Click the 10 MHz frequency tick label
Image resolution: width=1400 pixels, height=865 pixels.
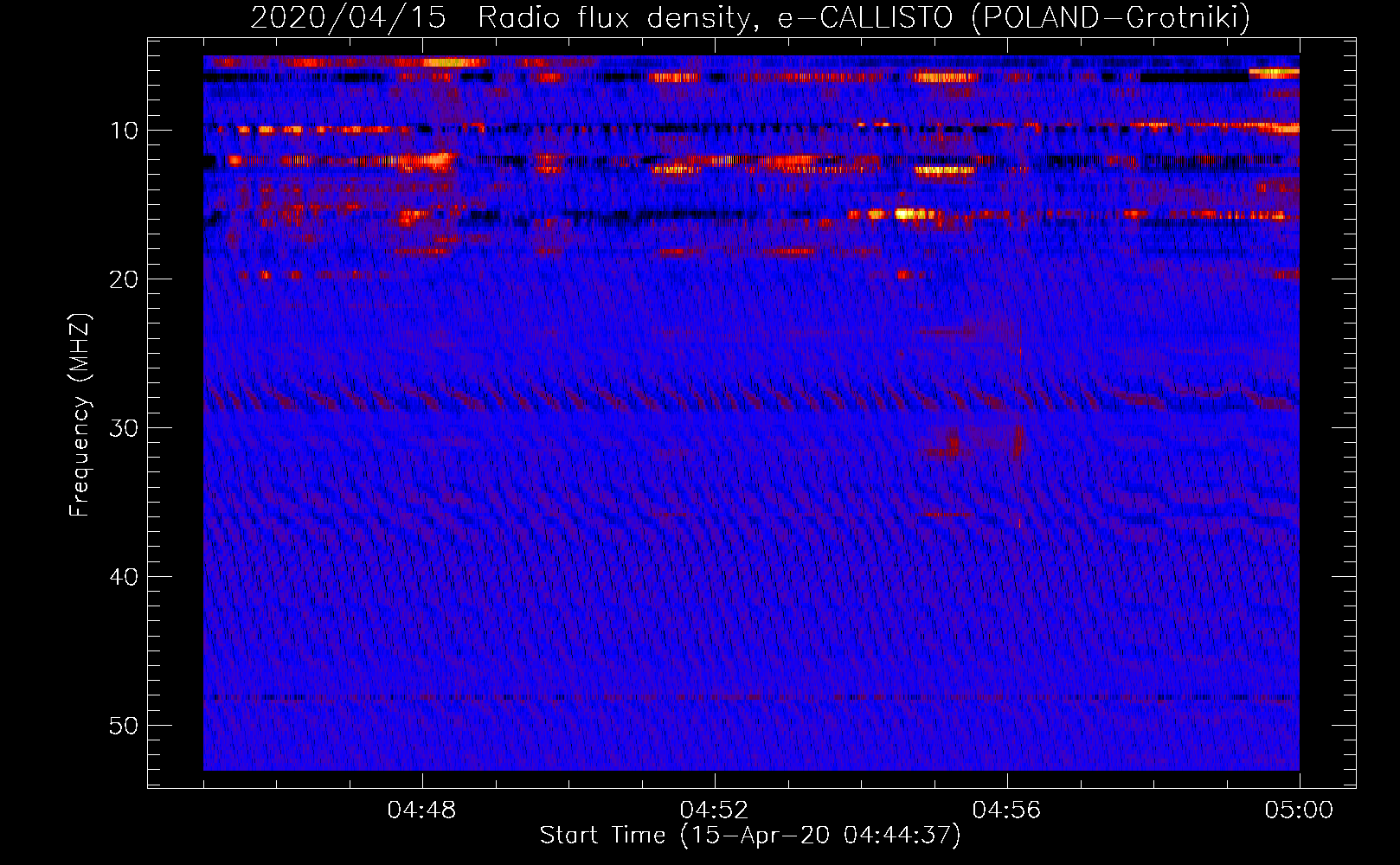pyautogui.click(x=125, y=131)
